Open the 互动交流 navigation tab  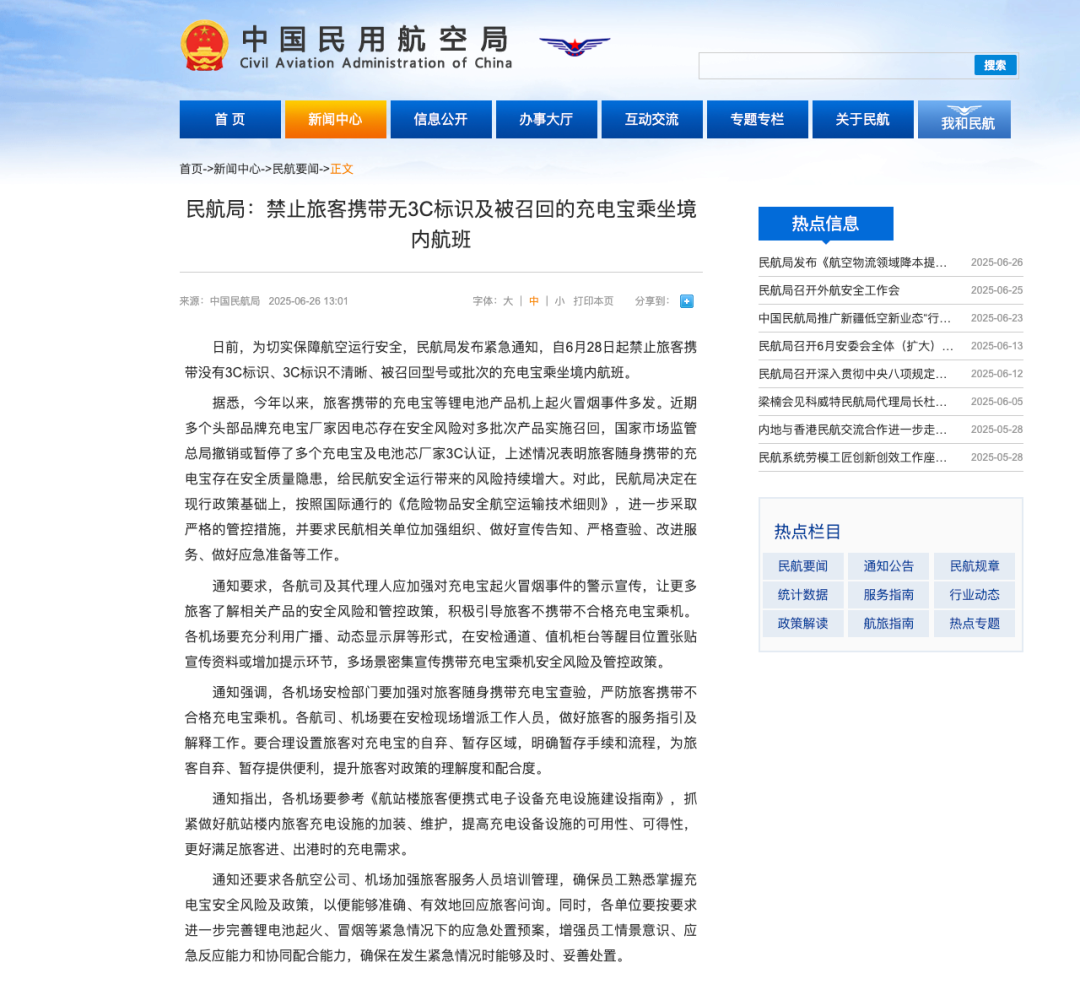click(652, 119)
